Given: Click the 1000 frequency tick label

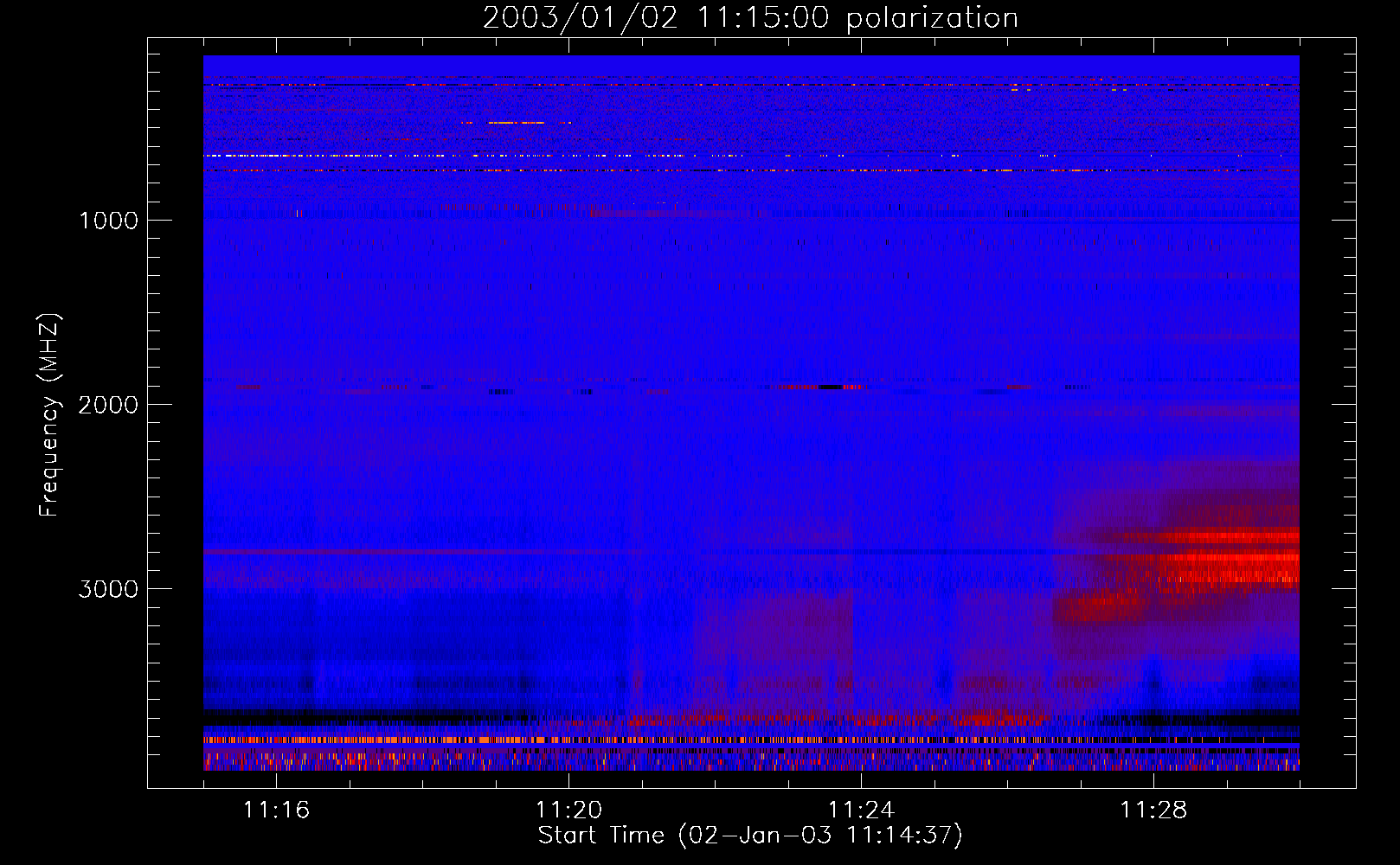Looking at the screenshot, I should [108, 221].
